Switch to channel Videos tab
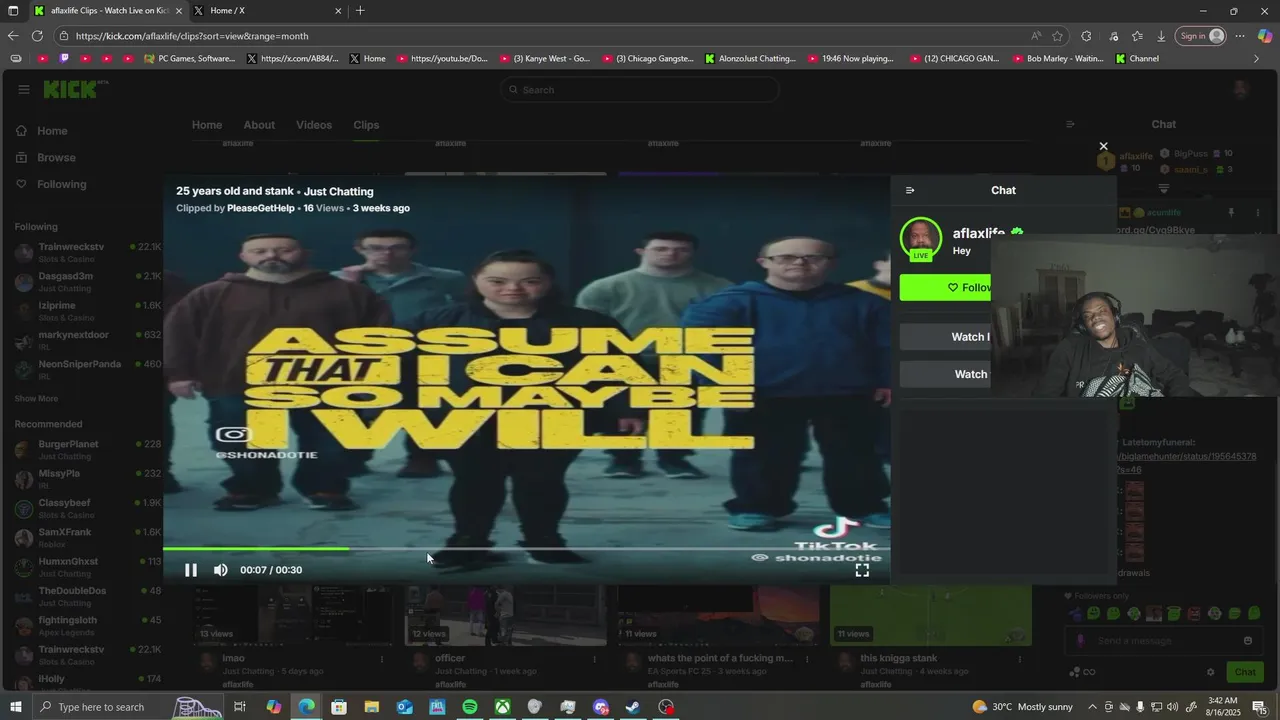The width and height of the screenshot is (1280, 720). pyautogui.click(x=314, y=125)
